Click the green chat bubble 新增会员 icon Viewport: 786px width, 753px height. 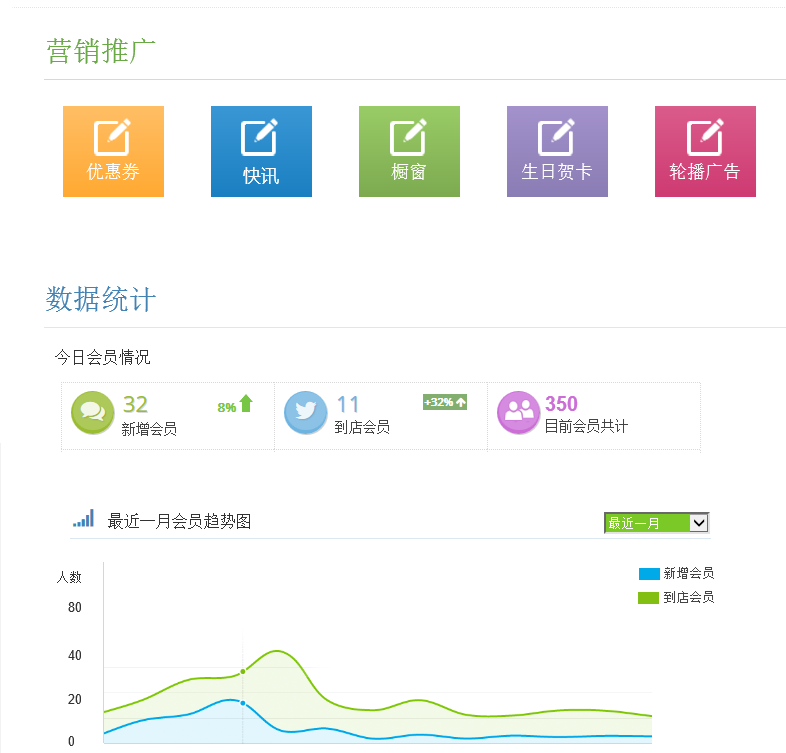(93, 413)
